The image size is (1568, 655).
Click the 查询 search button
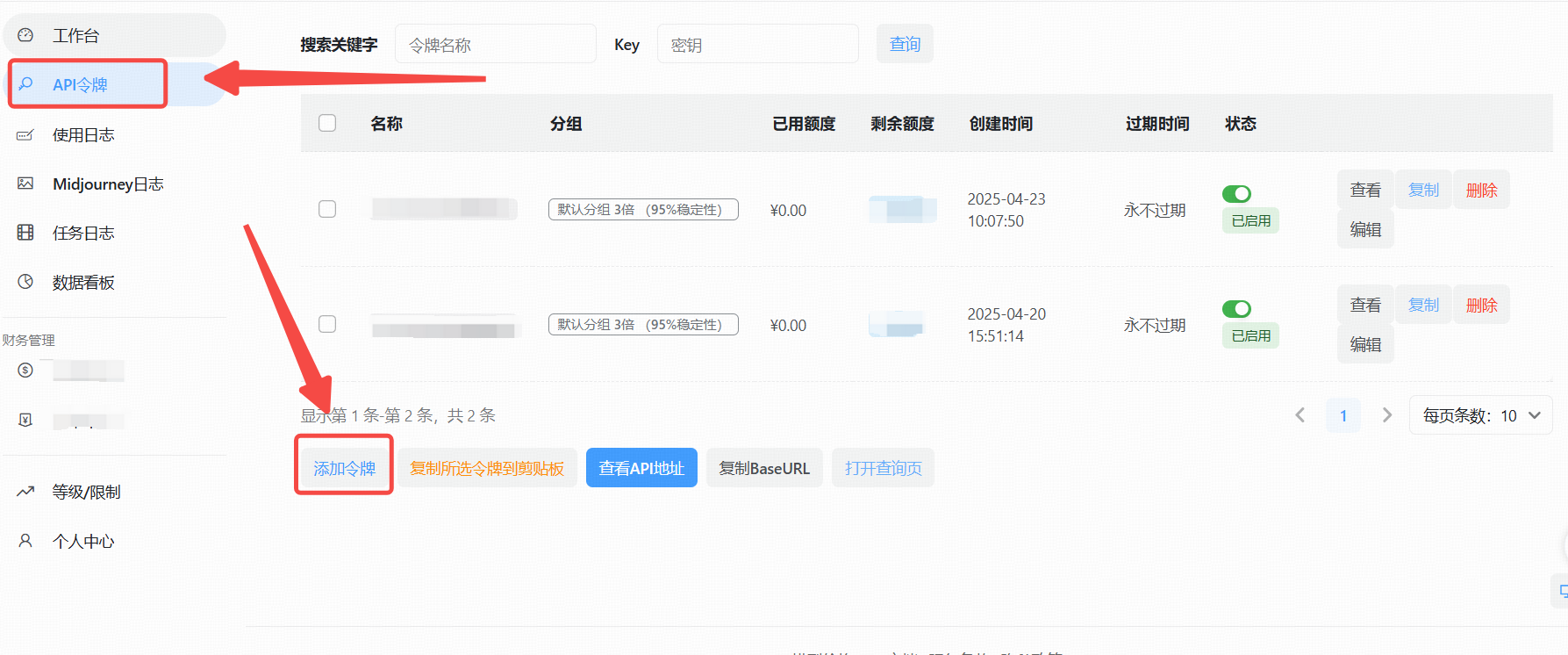click(905, 44)
